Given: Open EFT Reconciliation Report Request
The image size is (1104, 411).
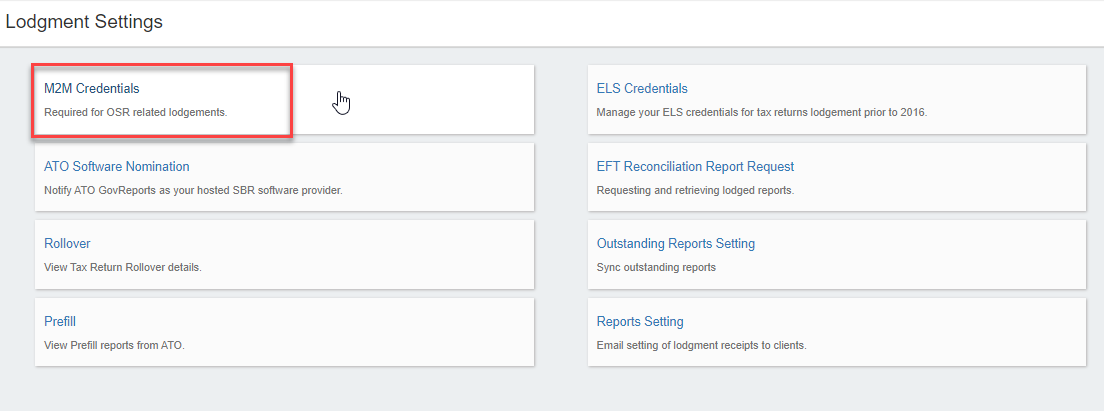Looking at the screenshot, I should tap(695, 167).
